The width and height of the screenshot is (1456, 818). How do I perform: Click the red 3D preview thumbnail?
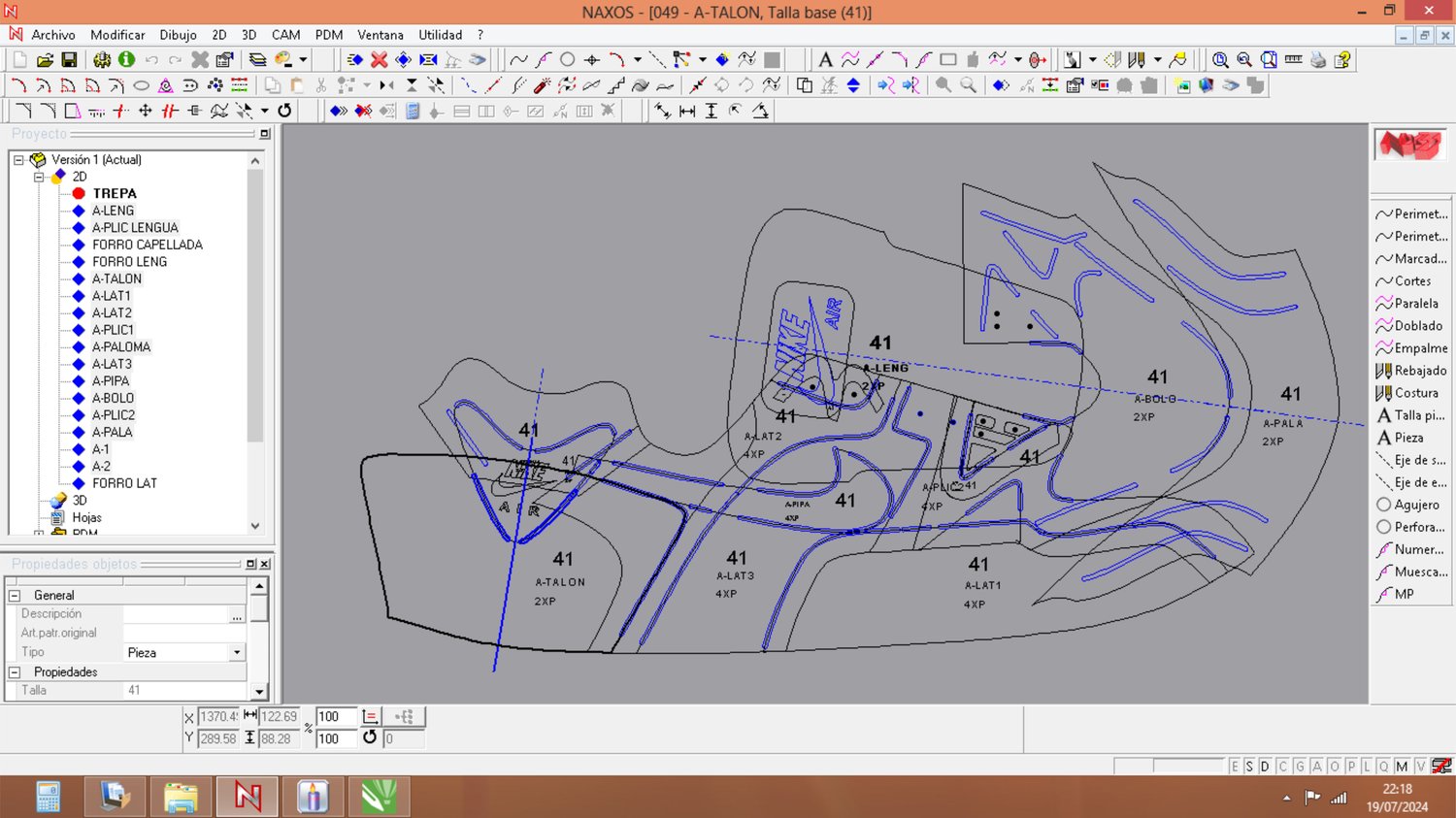click(1410, 145)
